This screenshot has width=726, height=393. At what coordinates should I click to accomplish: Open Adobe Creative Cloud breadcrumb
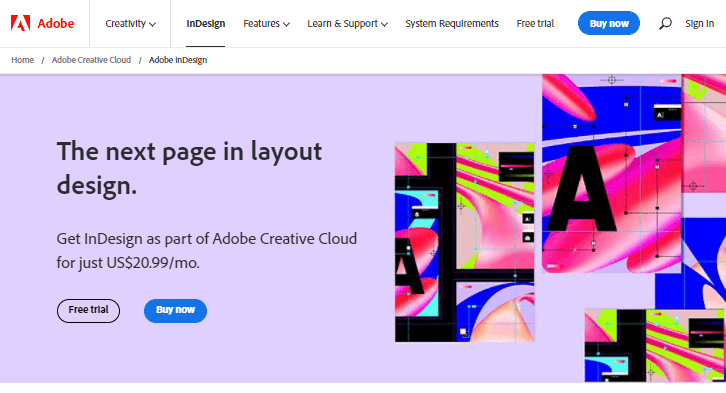[x=91, y=60]
